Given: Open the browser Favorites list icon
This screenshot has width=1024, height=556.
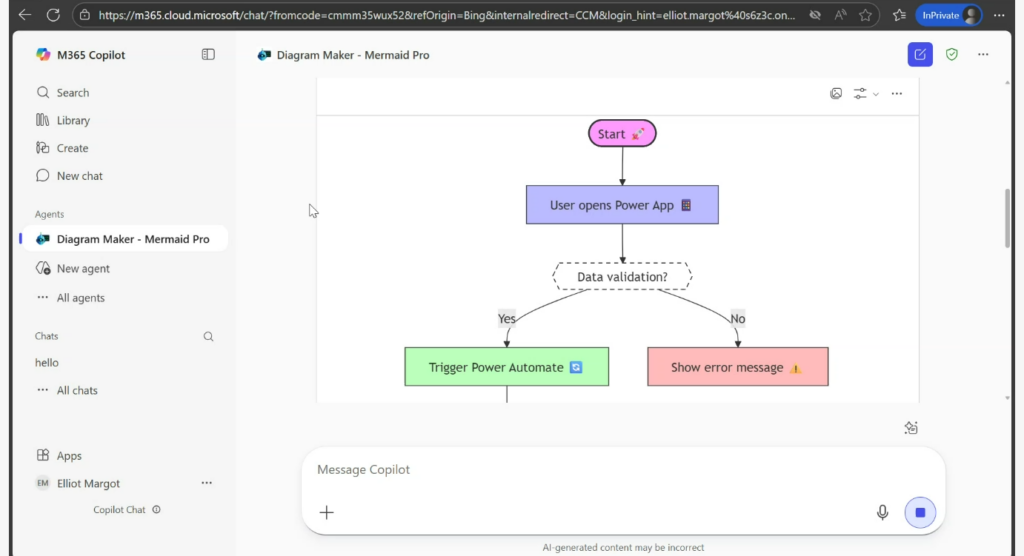Looking at the screenshot, I should [x=899, y=15].
